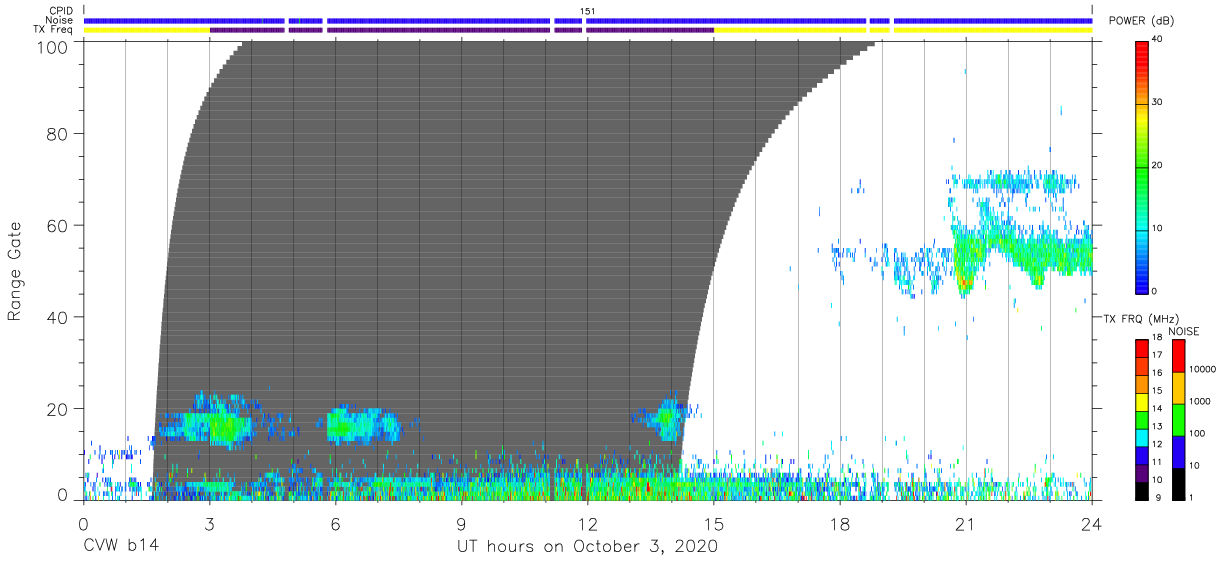Click the 21 tick on UT hours axis

click(965, 523)
